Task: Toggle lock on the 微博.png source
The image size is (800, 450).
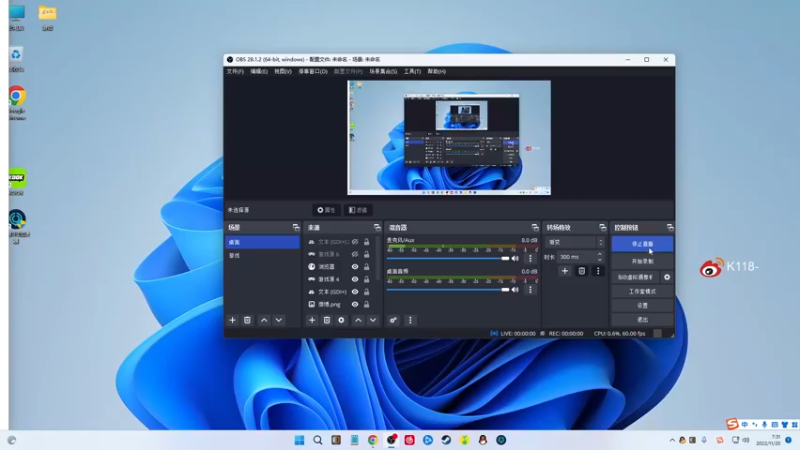Action: point(366,304)
